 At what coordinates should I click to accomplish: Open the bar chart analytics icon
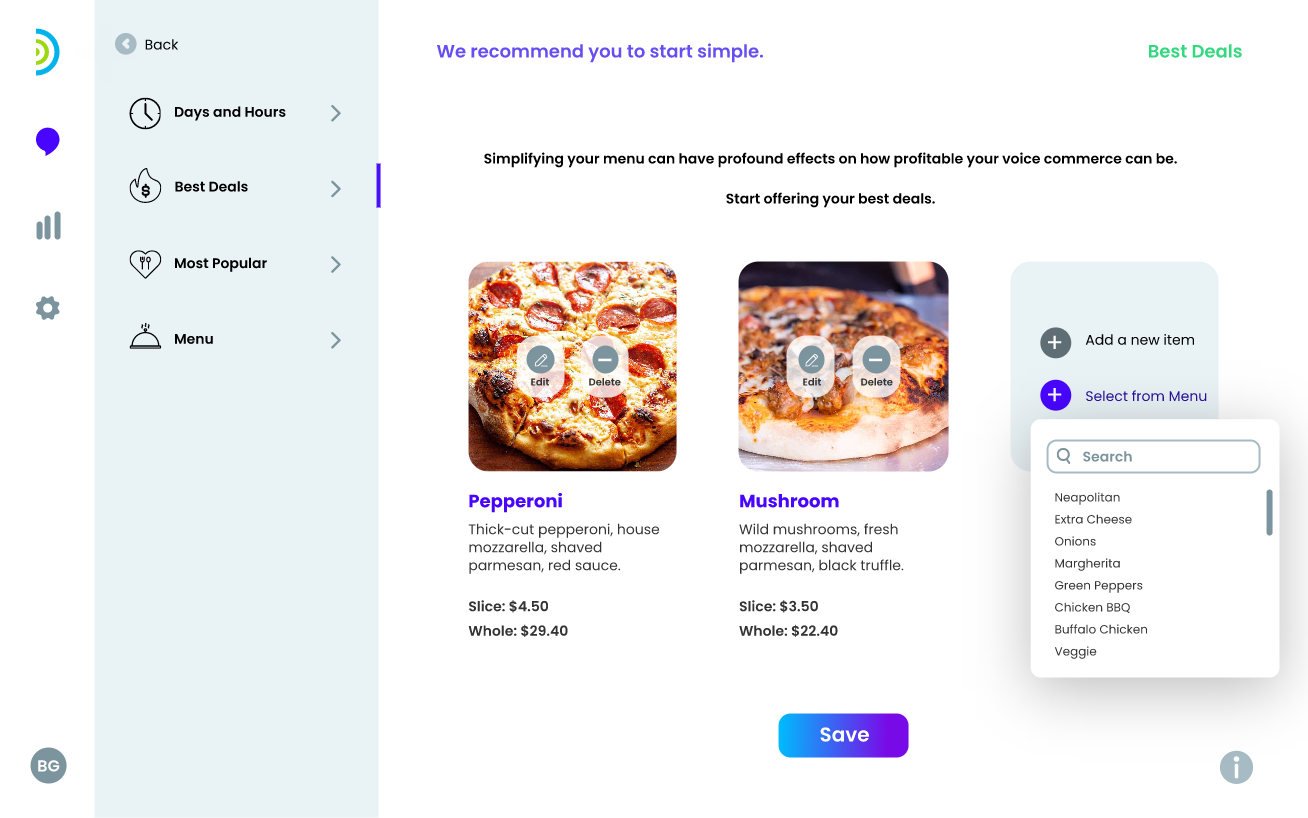pos(48,226)
